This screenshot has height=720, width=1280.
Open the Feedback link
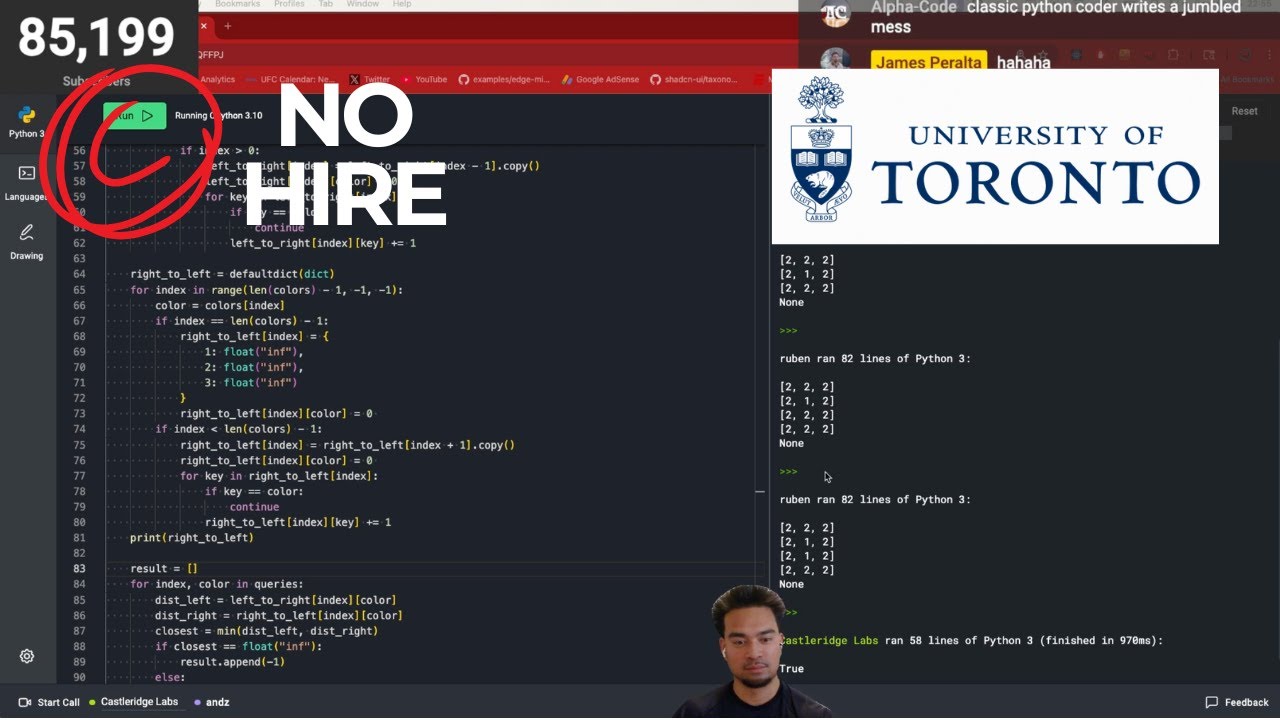[x=1237, y=702]
